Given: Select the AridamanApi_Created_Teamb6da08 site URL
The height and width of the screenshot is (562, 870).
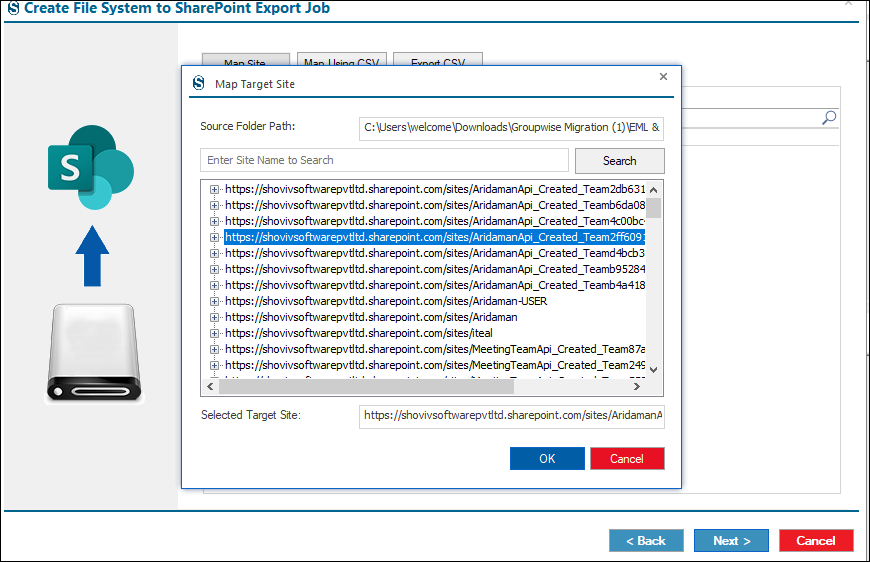Looking at the screenshot, I should point(435,205).
